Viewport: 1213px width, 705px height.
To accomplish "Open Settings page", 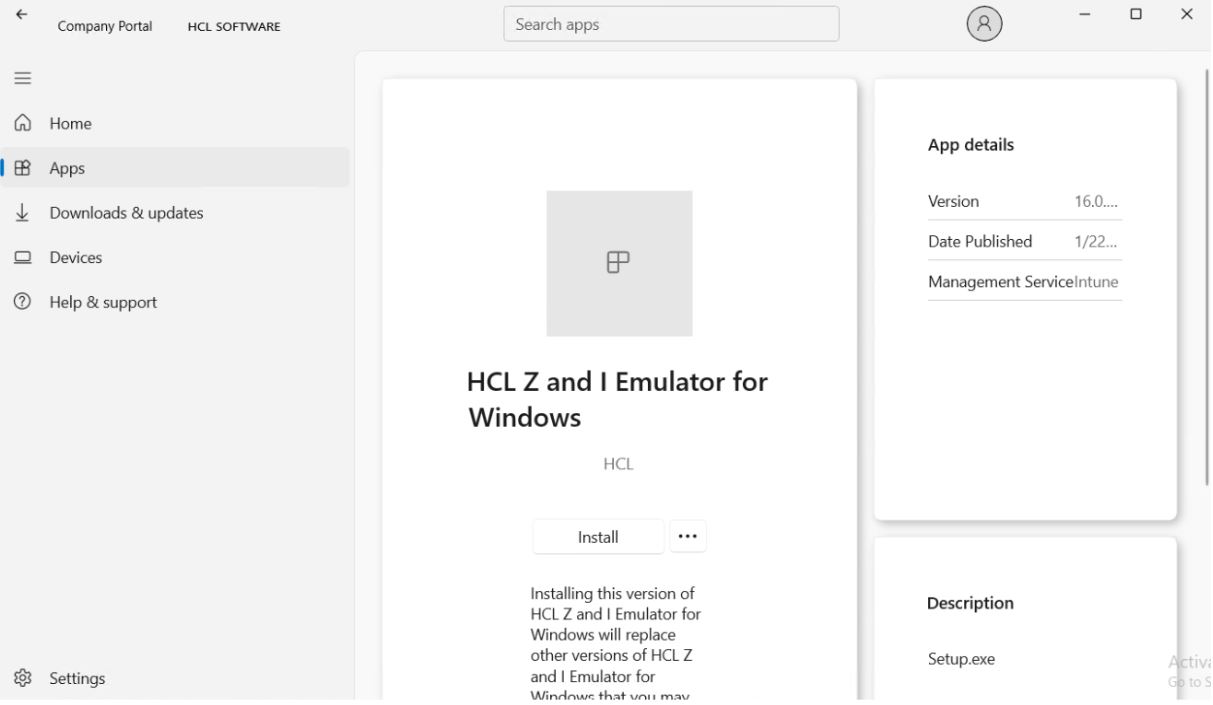I will (x=177, y=678).
